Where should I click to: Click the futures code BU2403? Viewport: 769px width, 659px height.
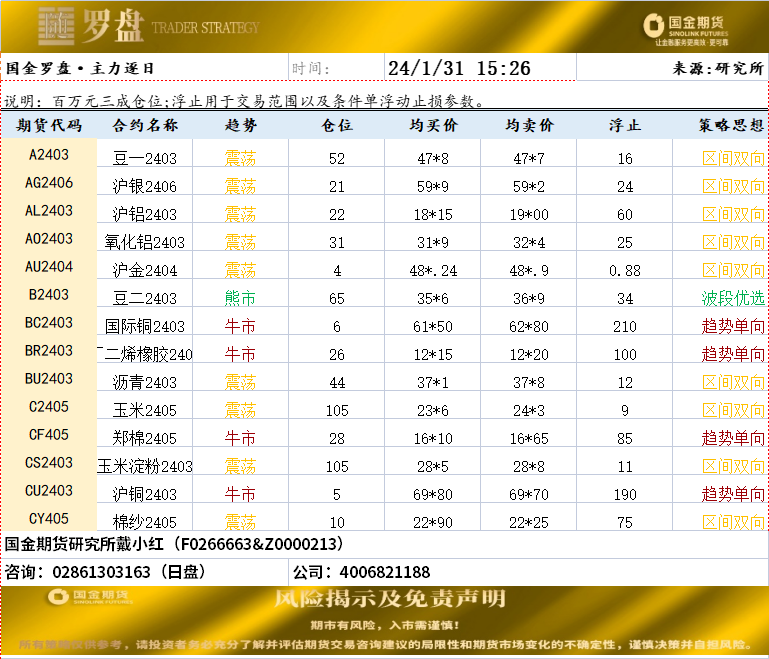(x=49, y=378)
